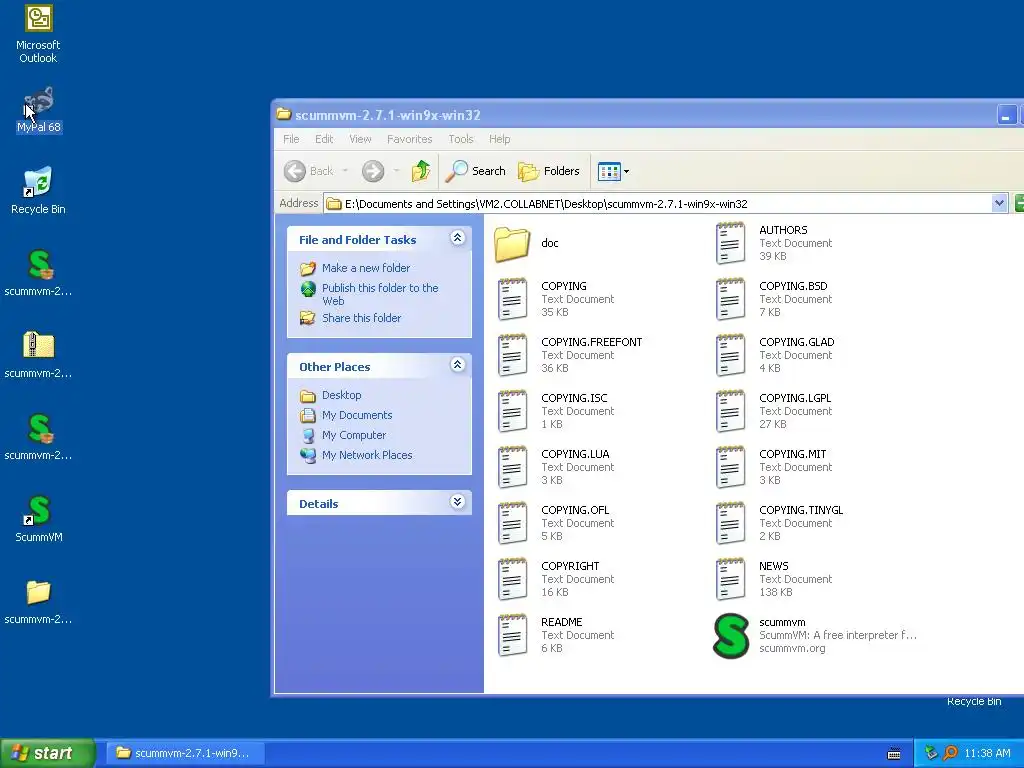The width and height of the screenshot is (1024, 768).
Task: Collapse the File and Folder Tasks panel
Action: pyautogui.click(x=458, y=238)
